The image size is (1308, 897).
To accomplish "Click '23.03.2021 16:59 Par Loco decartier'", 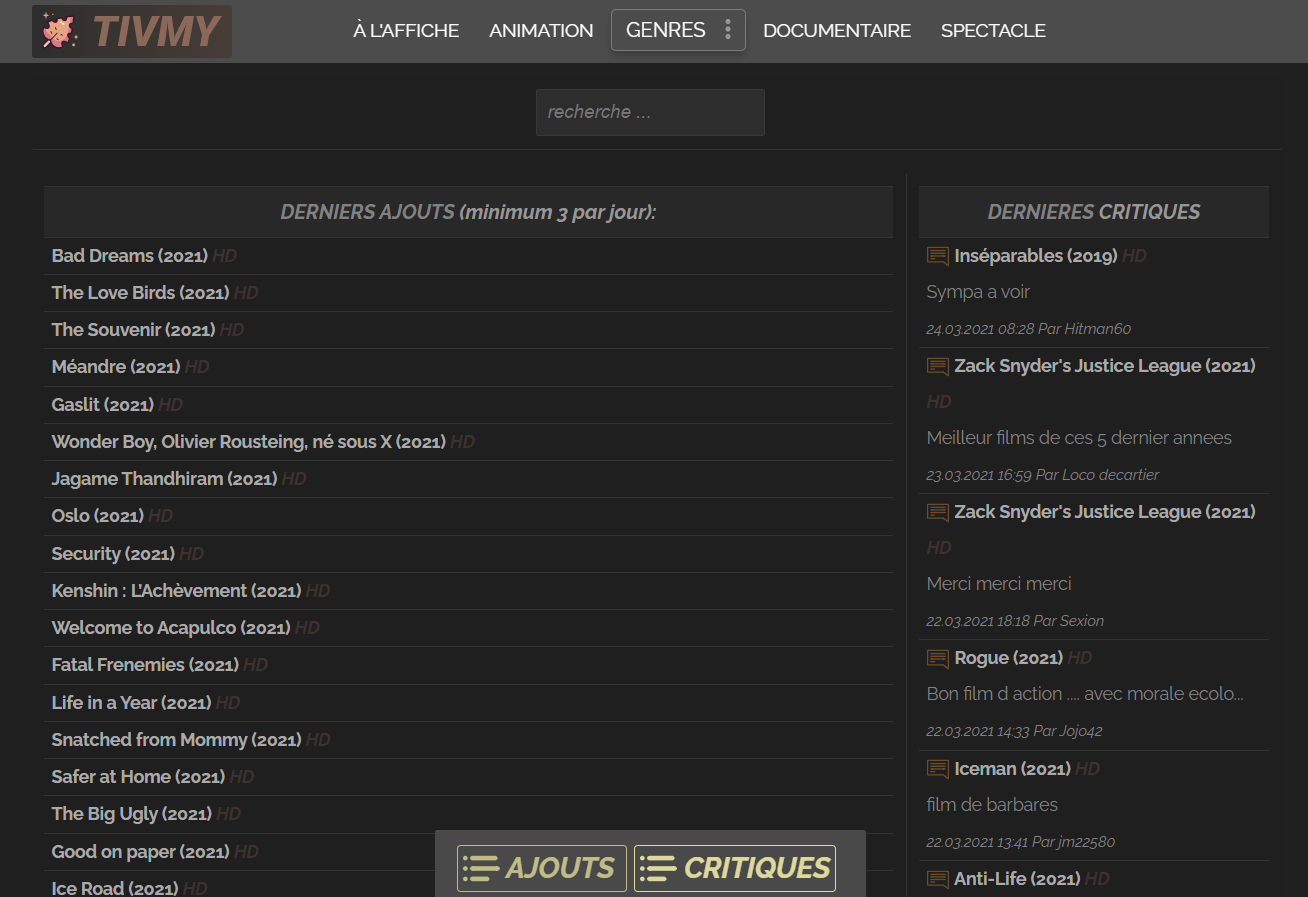I will click(x=1043, y=475).
